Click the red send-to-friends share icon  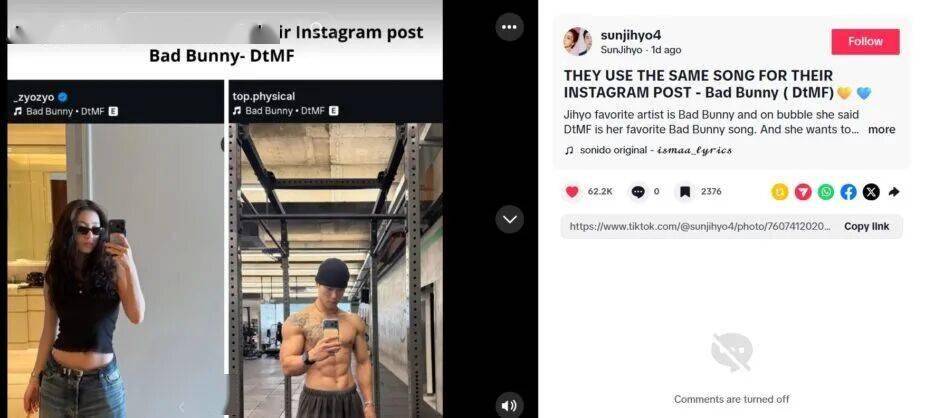803,192
